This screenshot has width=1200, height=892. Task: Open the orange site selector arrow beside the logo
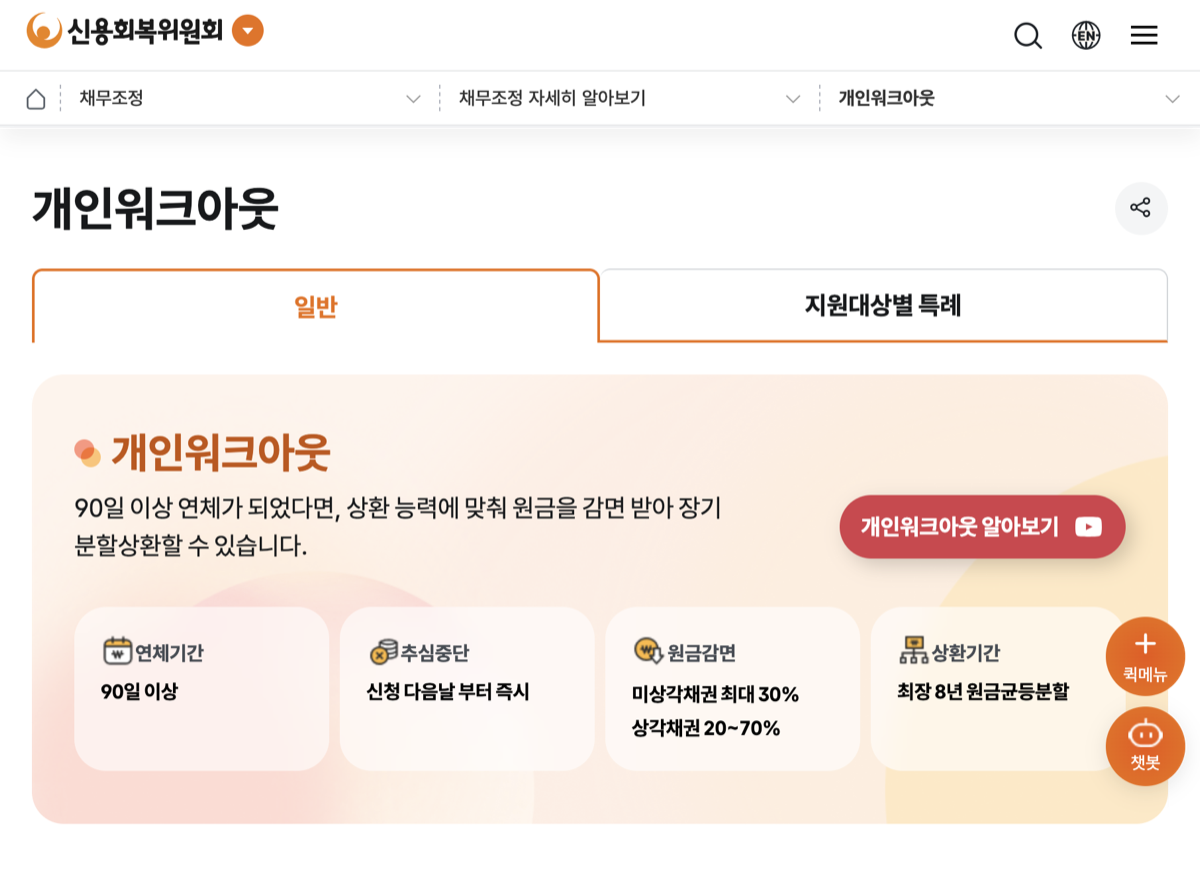(x=248, y=31)
